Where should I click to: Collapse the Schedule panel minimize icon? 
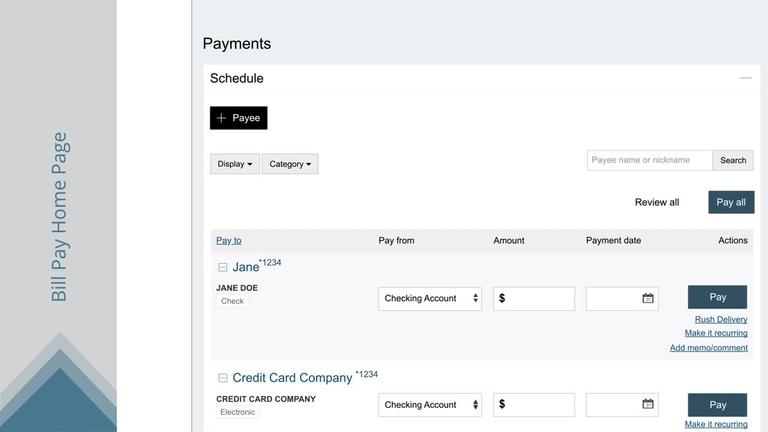[x=745, y=78]
